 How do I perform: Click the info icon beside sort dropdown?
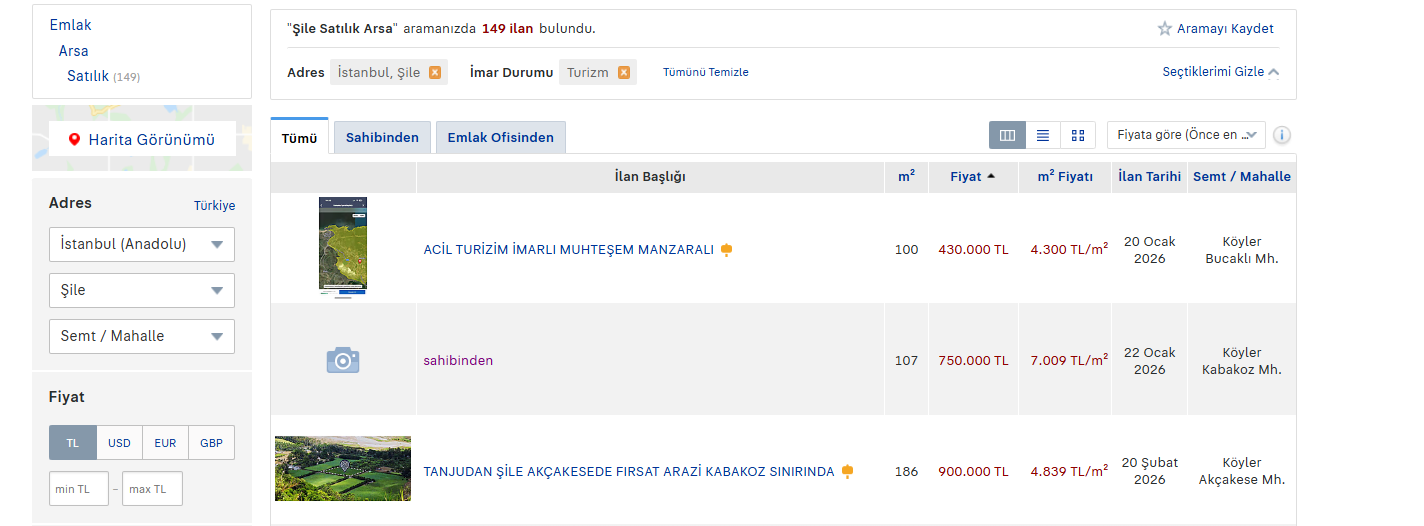(1282, 135)
